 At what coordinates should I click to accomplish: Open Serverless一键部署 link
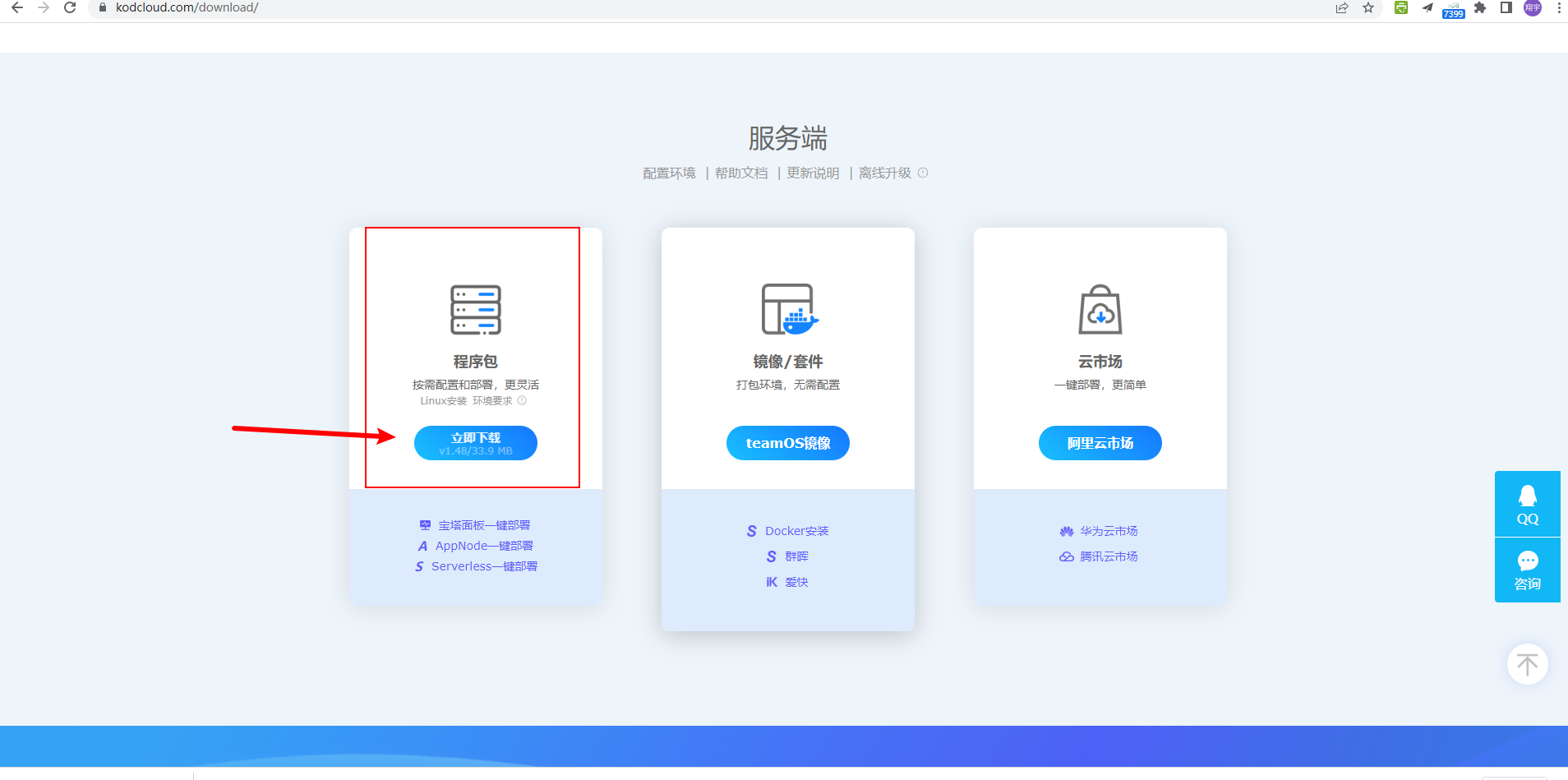tap(484, 566)
